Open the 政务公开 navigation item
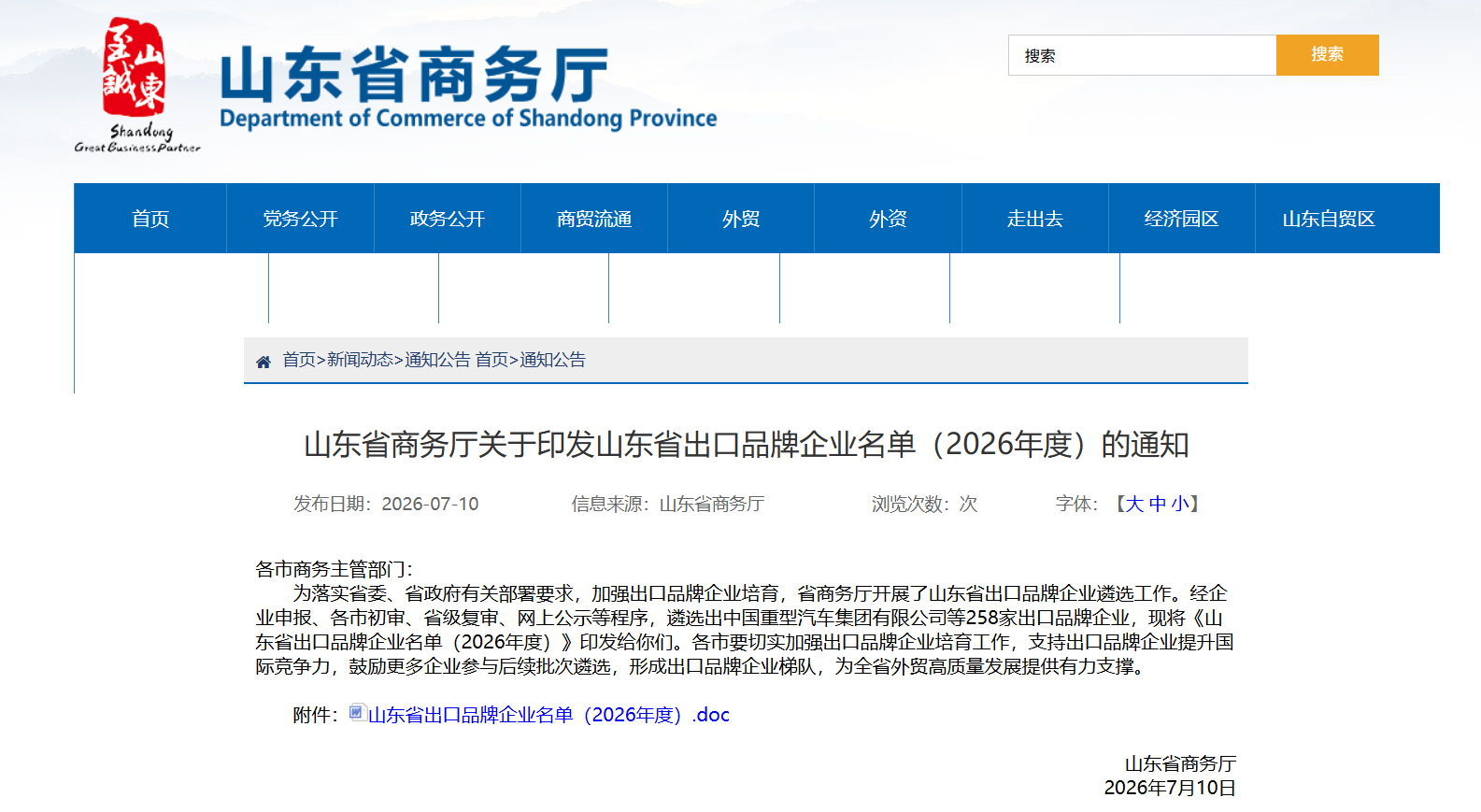Screen dimensions: 1481x812 pos(448,219)
